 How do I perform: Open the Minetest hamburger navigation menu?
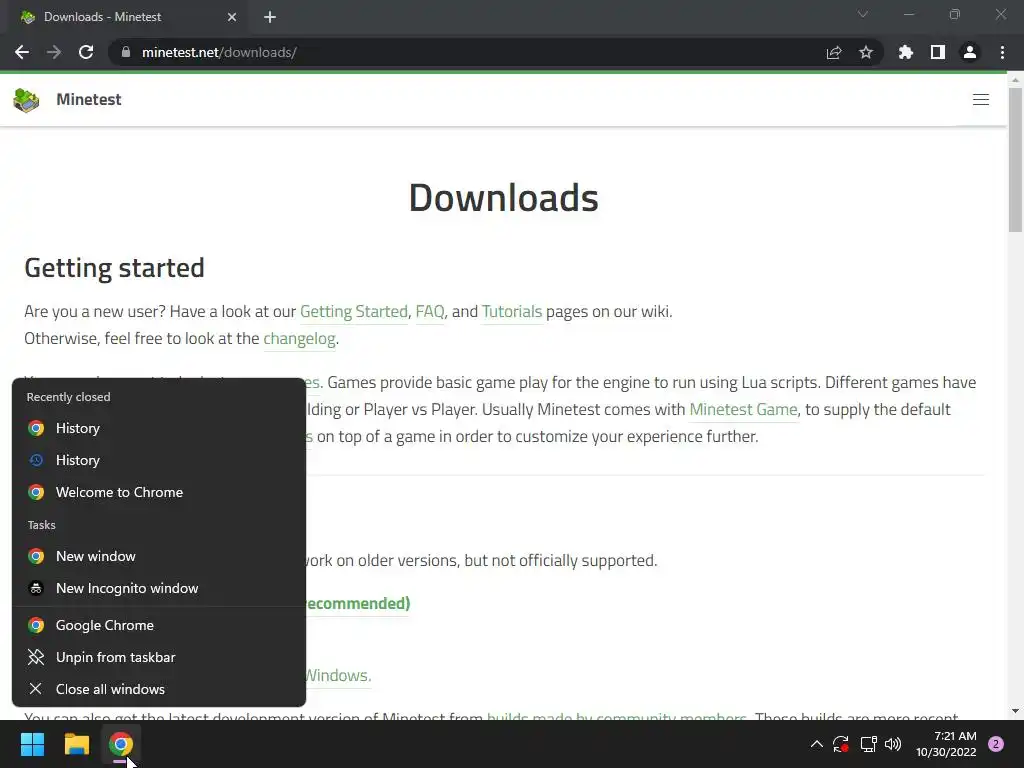point(981,99)
